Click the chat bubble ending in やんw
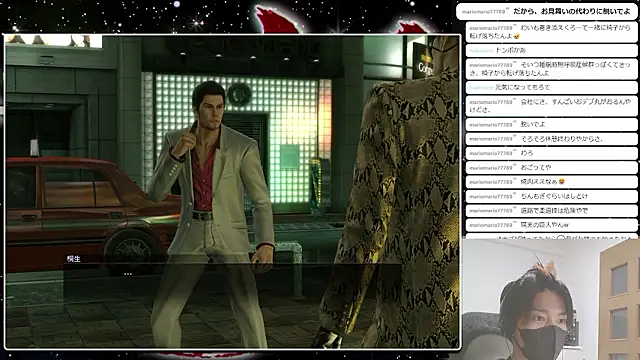This screenshot has height=360, width=640. 551,225
